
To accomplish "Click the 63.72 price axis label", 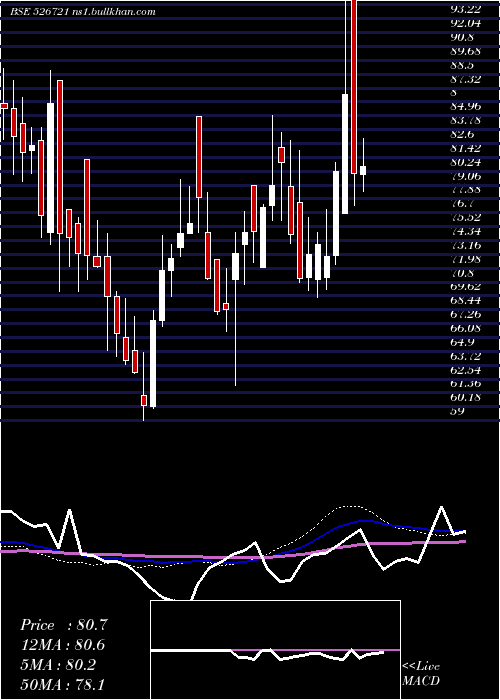I will 466,356.
